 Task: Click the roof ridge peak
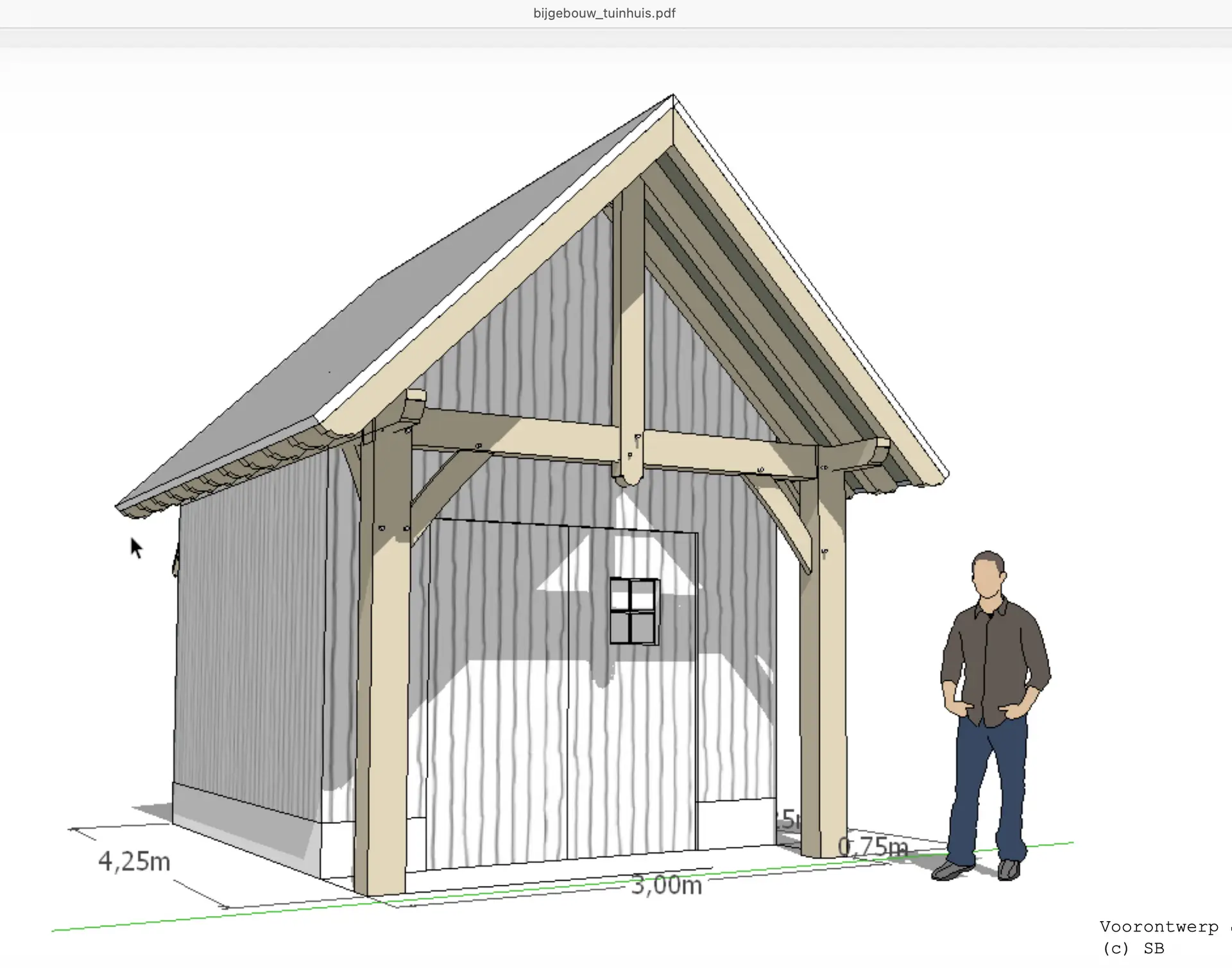(672, 96)
